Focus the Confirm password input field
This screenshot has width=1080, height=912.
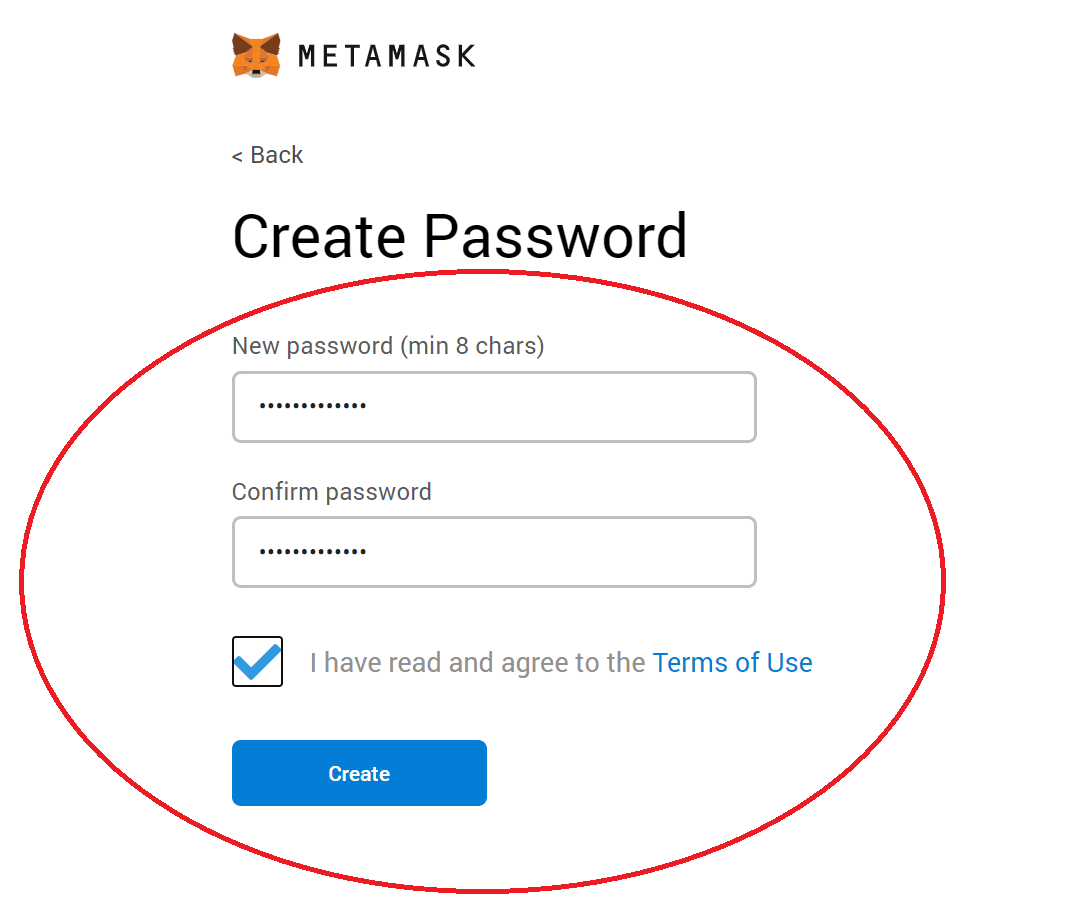[x=495, y=552]
